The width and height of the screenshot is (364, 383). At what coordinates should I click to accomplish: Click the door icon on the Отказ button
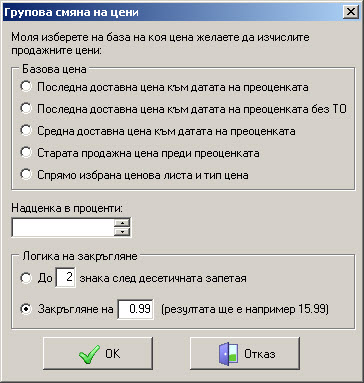point(228,354)
